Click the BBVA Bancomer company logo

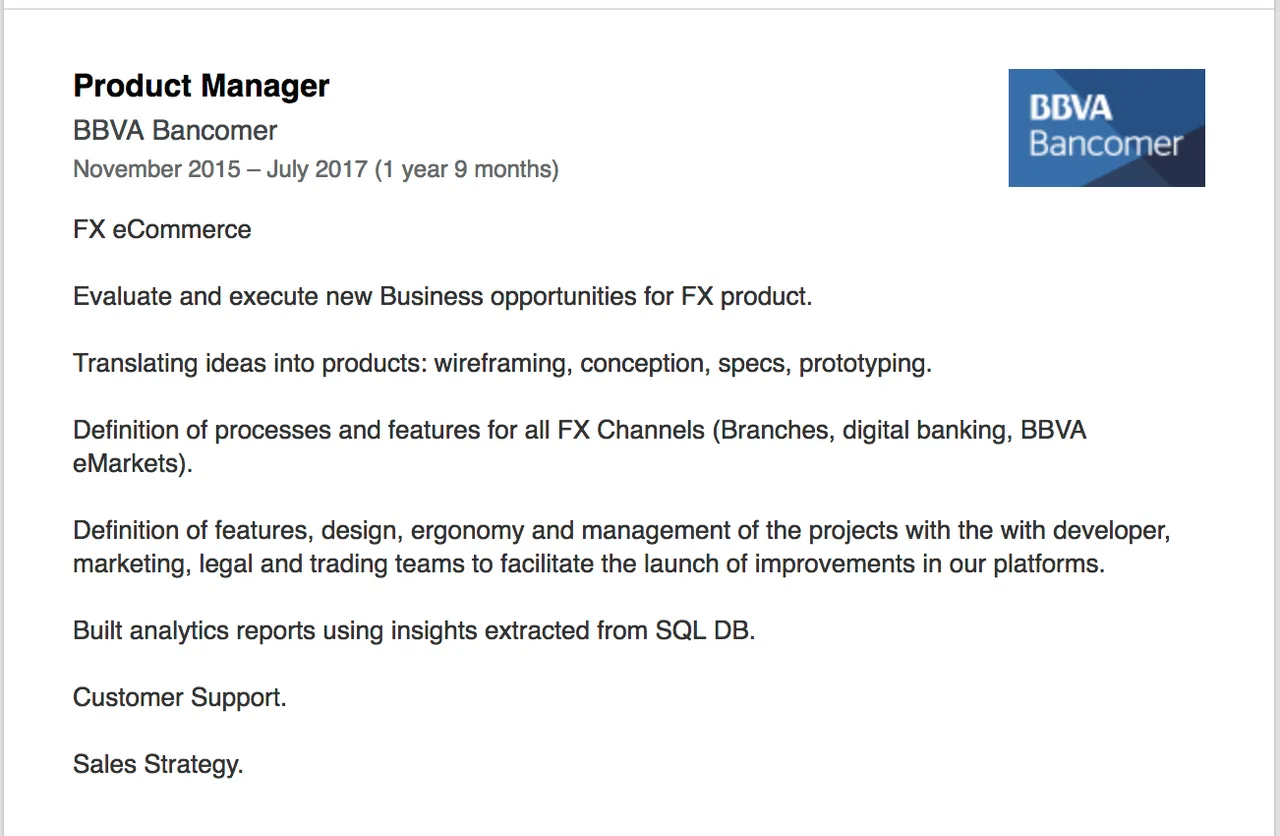pos(1106,128)
